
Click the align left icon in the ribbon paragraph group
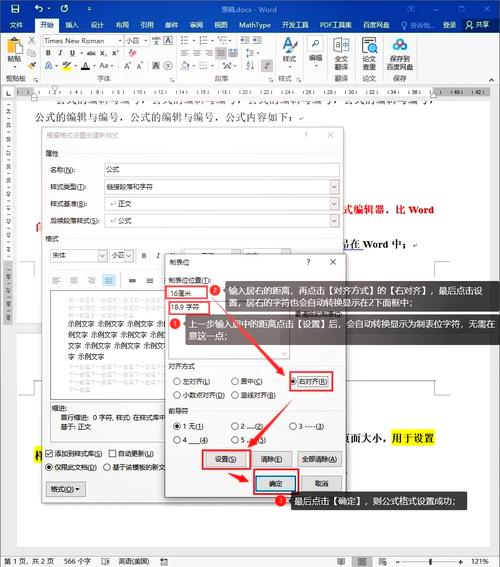185,53
